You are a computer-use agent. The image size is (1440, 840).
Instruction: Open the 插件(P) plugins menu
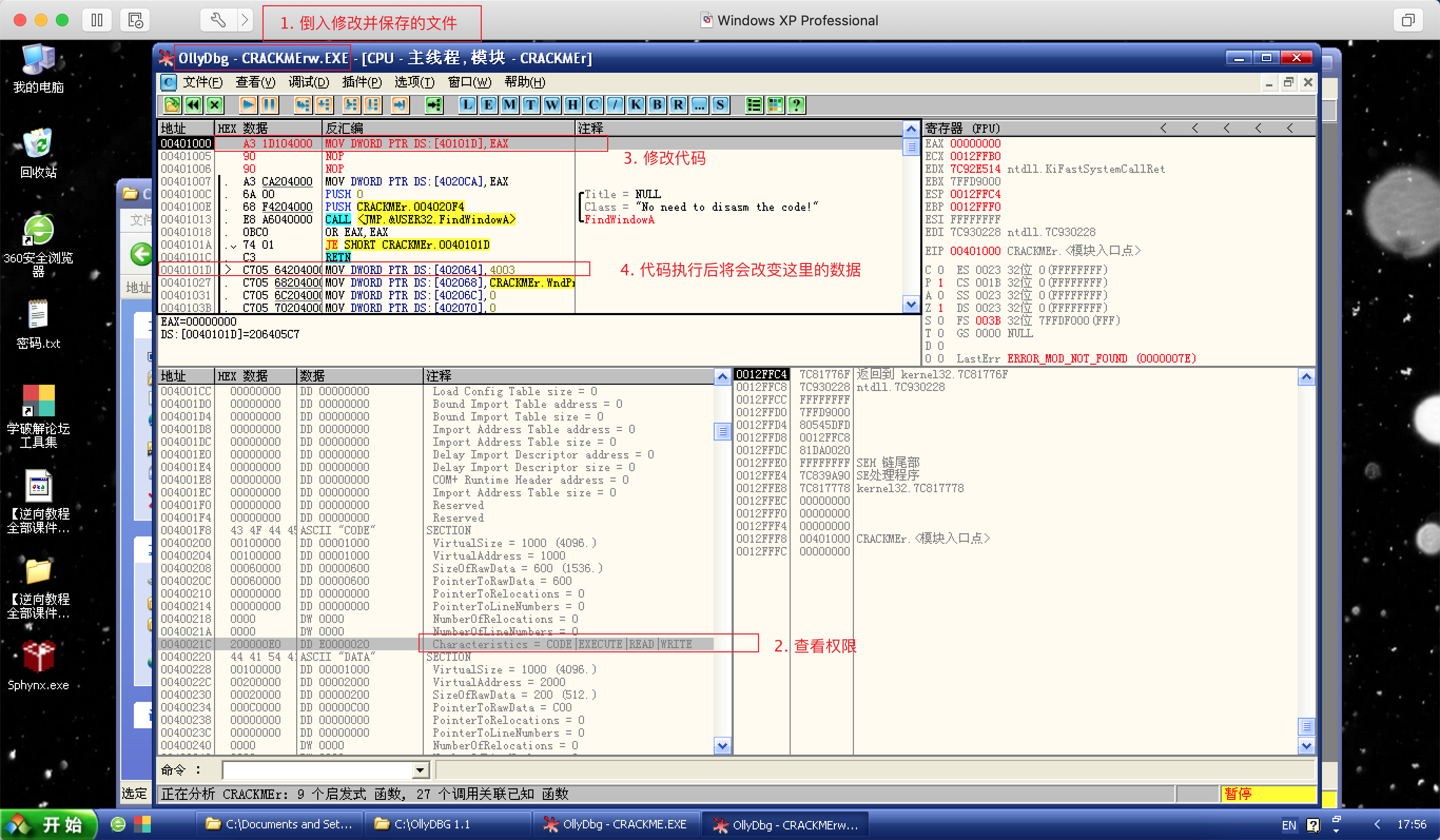pyautogui.click(x=361, y=82)
